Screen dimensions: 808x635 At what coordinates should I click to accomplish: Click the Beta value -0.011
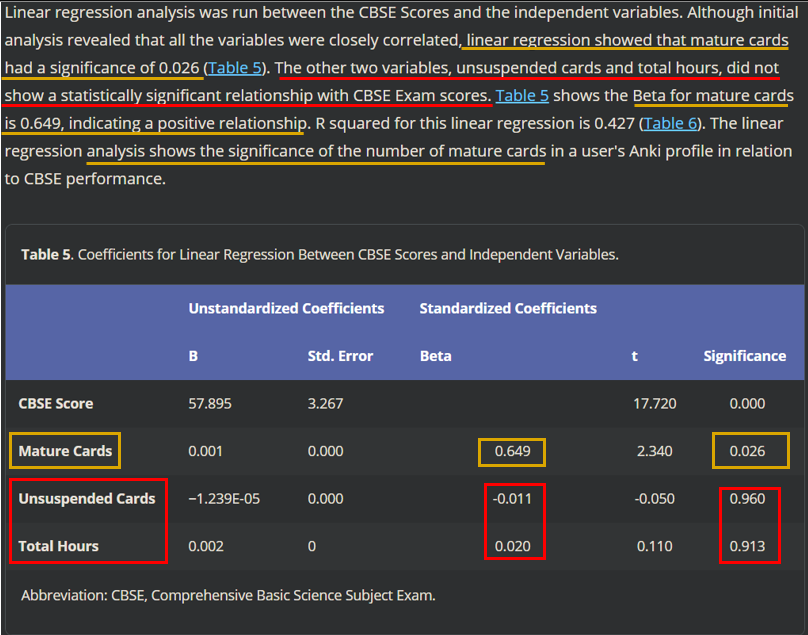pos(512,498)
